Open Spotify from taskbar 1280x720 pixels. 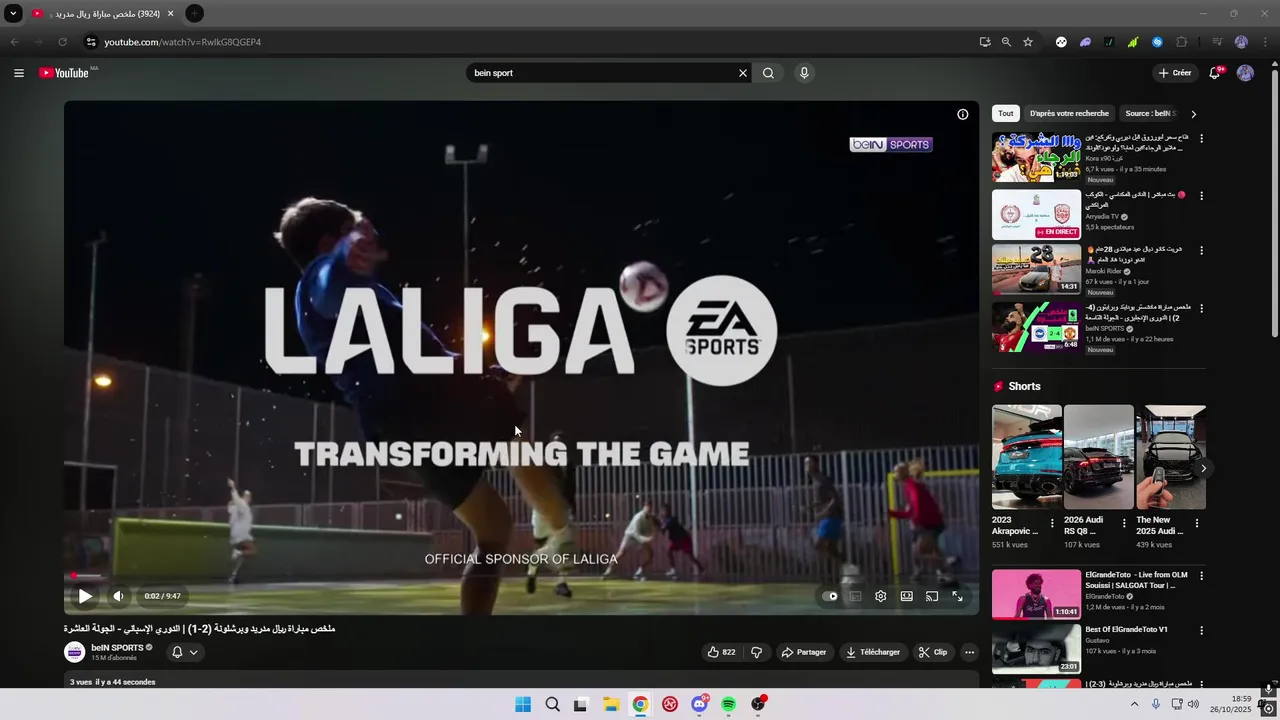click(729, 704)
